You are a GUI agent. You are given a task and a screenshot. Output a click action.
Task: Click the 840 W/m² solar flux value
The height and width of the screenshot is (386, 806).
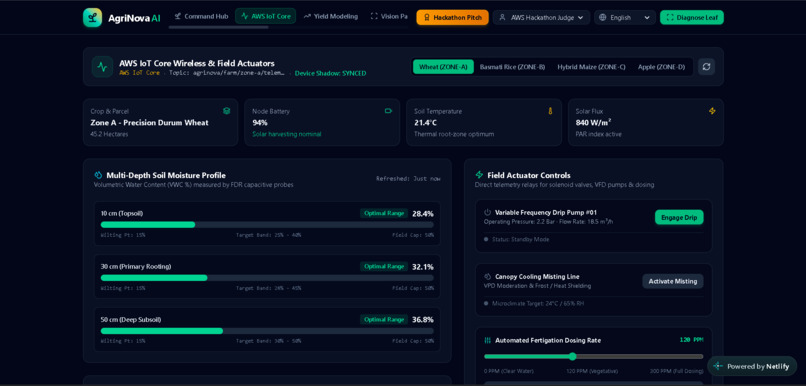[593, 123]
